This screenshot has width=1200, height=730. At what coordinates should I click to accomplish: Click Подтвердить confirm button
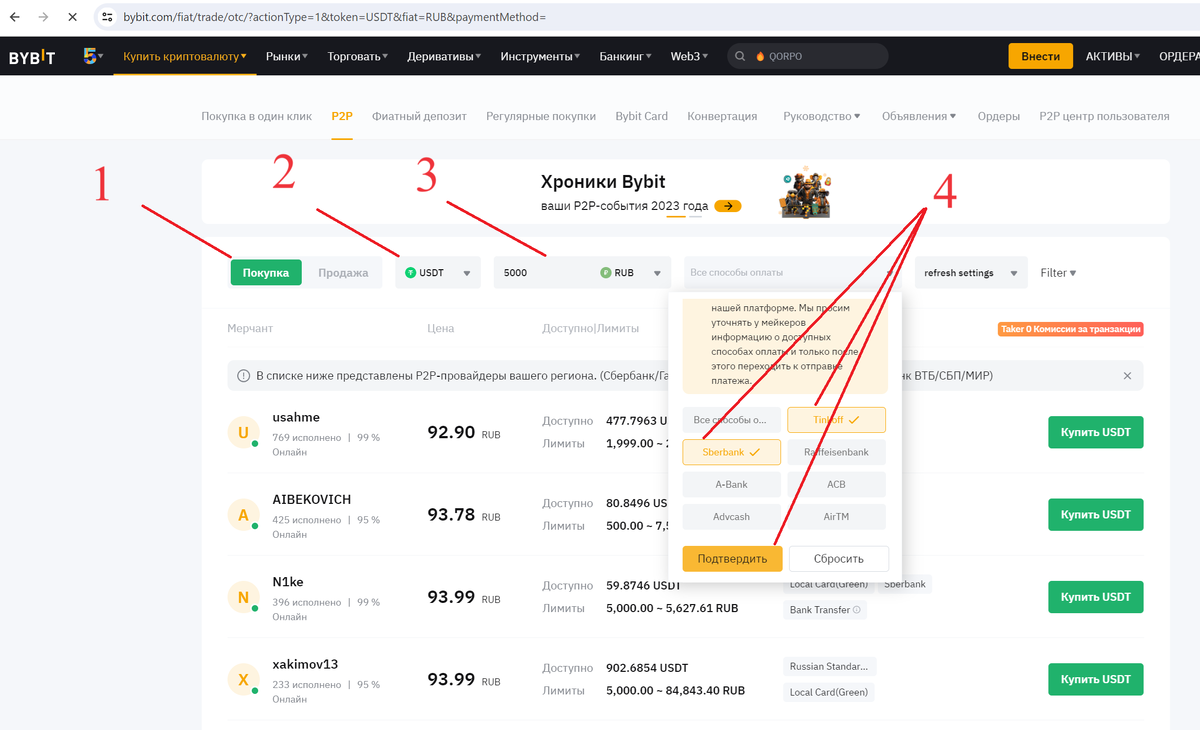(732, 558)
